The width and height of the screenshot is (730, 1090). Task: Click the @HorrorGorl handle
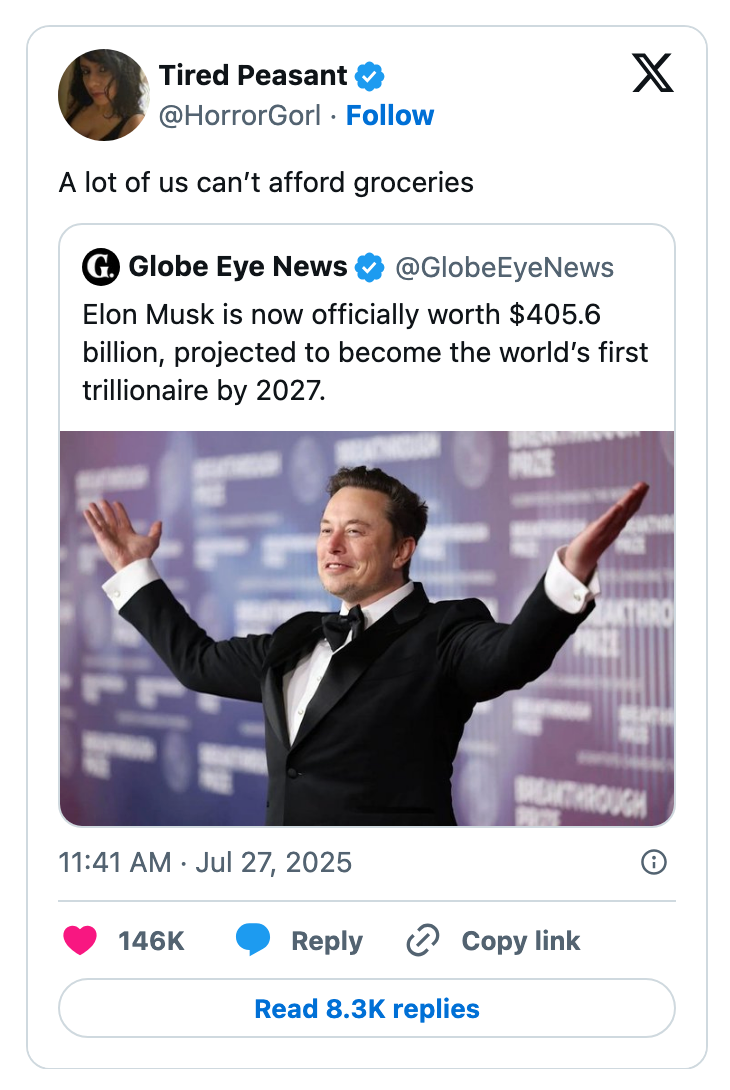(240, 116)
